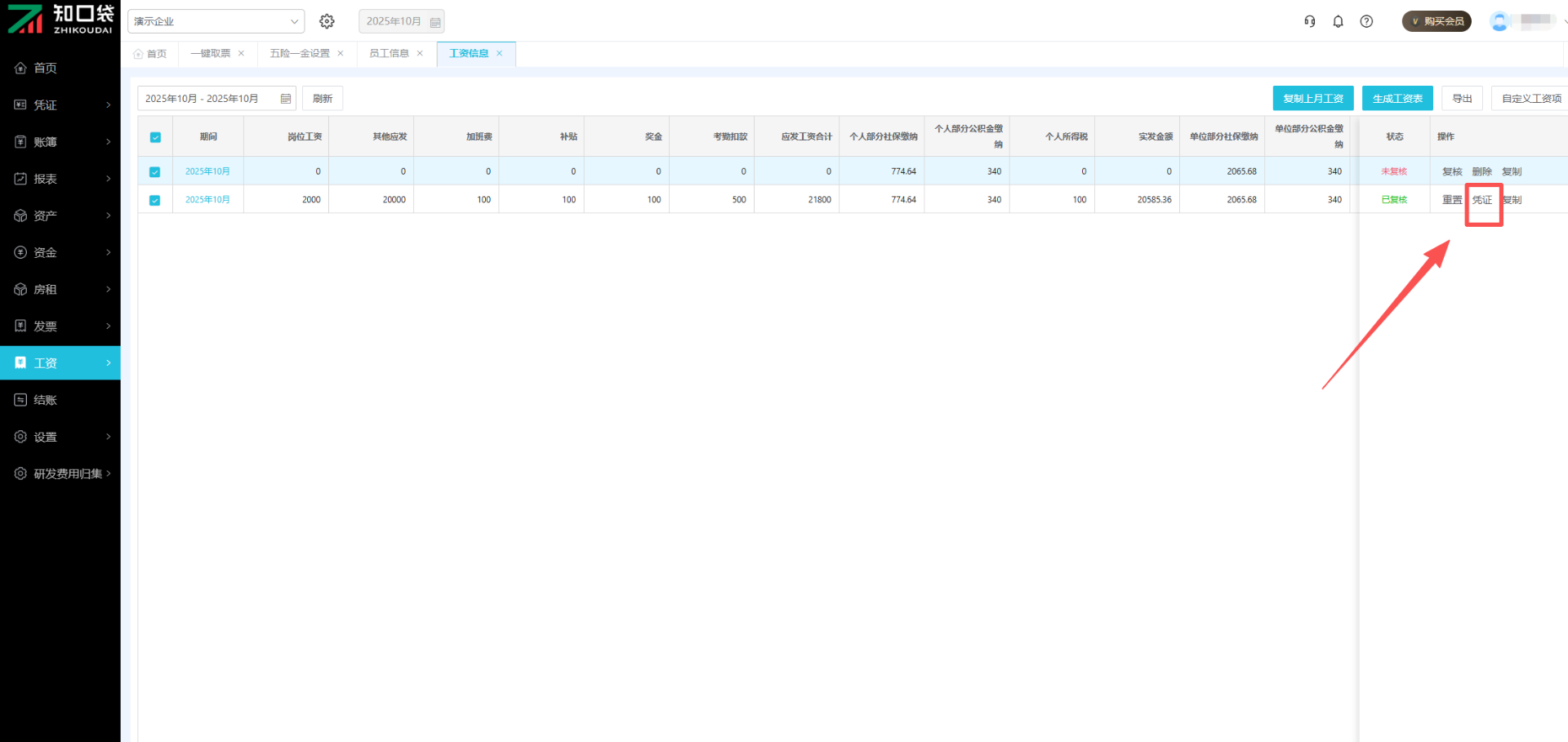Expand the 凭证 sidebar menu
The height and width of the screenshot is (742, 1568).
(60, 104)
